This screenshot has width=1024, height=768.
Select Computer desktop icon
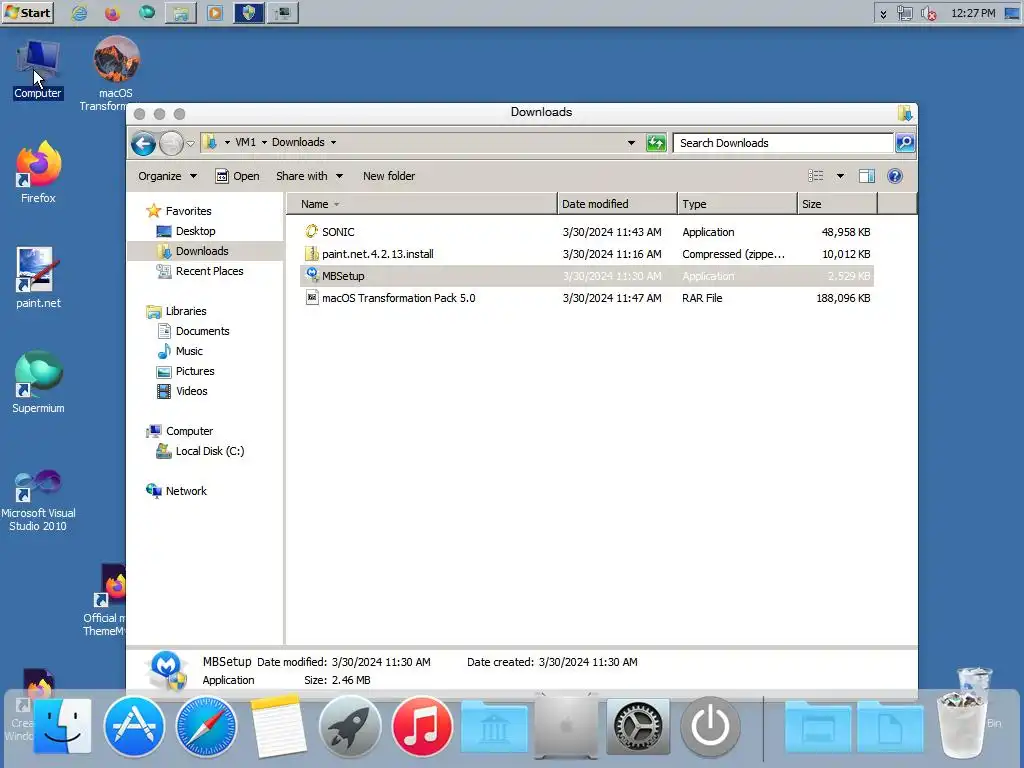(38, 69)
